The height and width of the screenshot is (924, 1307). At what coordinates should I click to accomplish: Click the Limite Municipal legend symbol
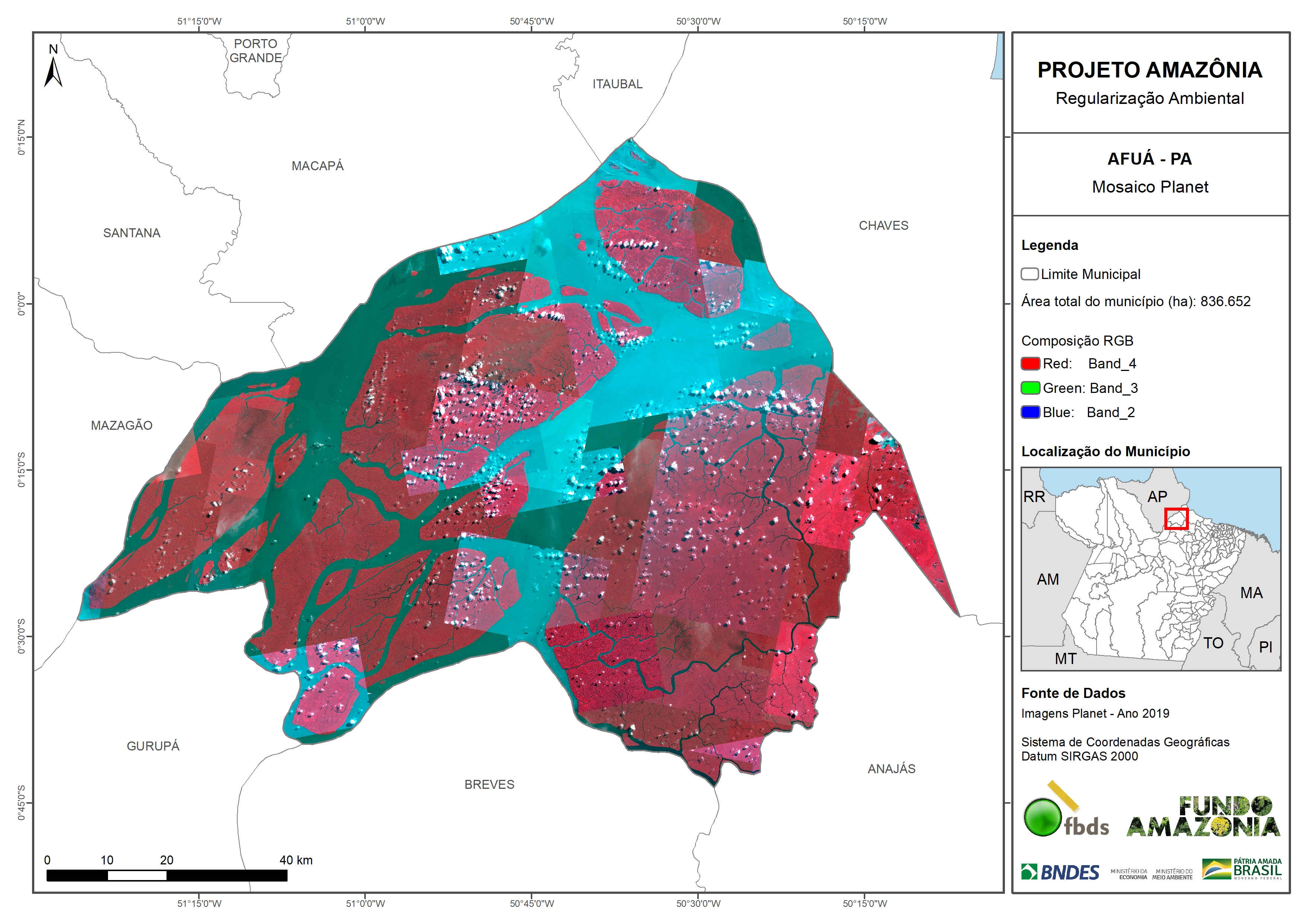point(1029,274)
